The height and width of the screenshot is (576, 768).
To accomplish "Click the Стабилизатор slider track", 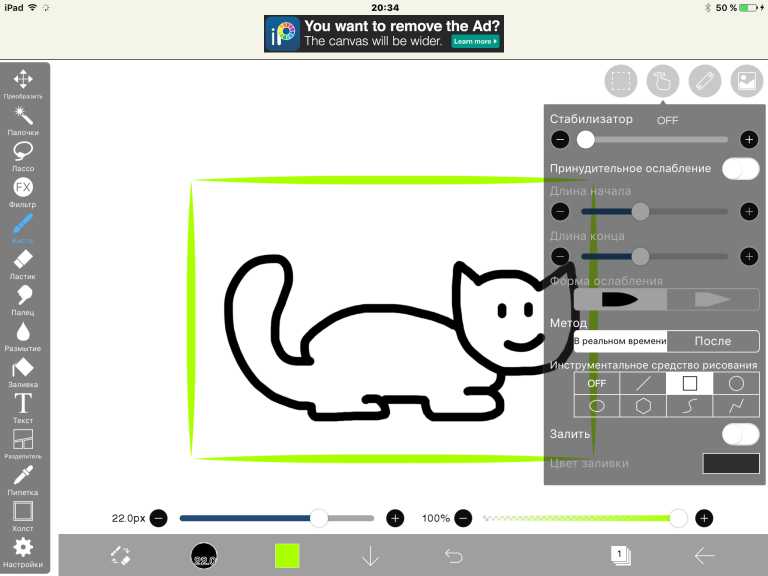I will (654, 140).
